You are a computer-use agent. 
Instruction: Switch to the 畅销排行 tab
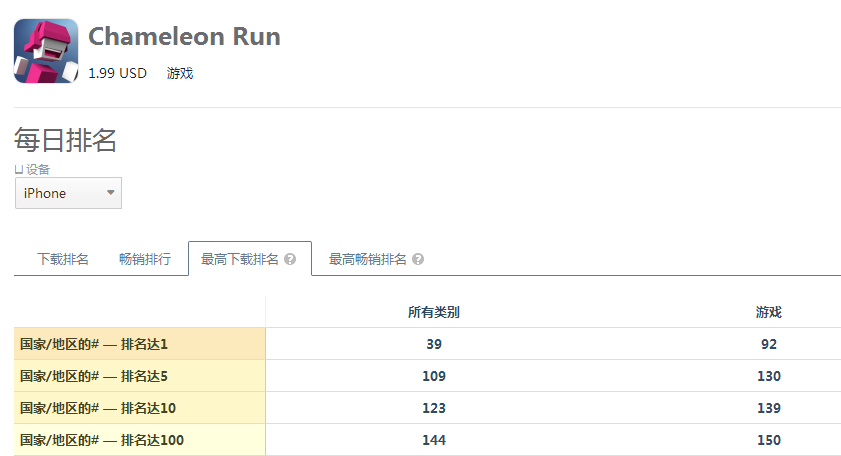click(145, 260)
